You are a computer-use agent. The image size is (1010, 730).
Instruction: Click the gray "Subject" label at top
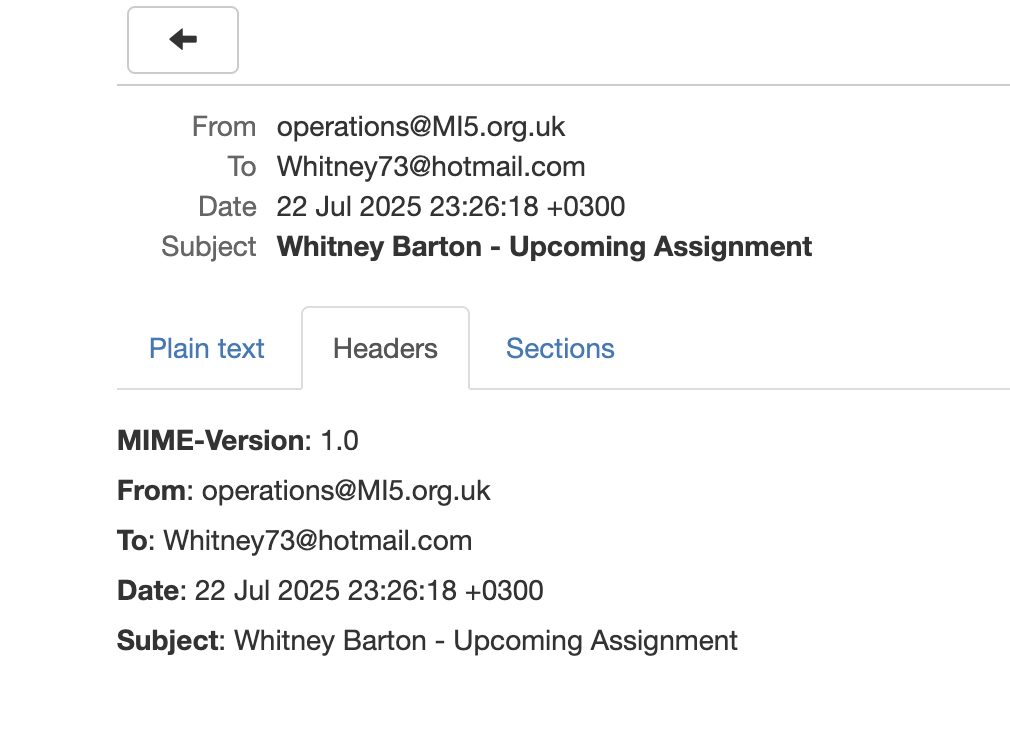click(209, 247)
